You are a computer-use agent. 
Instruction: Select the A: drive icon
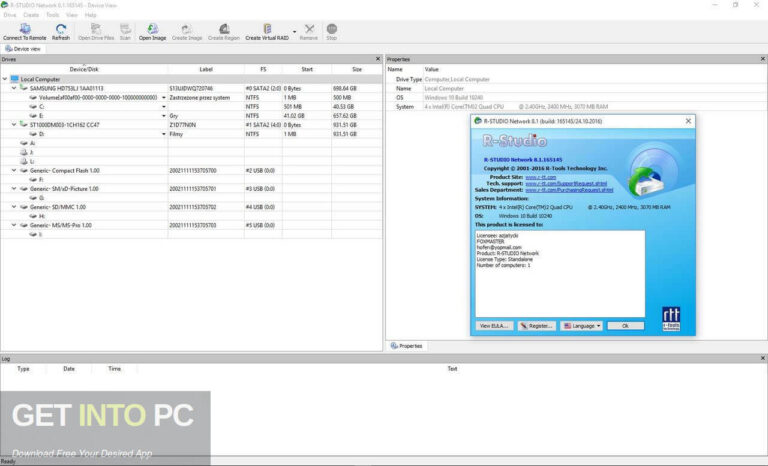(24, 143)
